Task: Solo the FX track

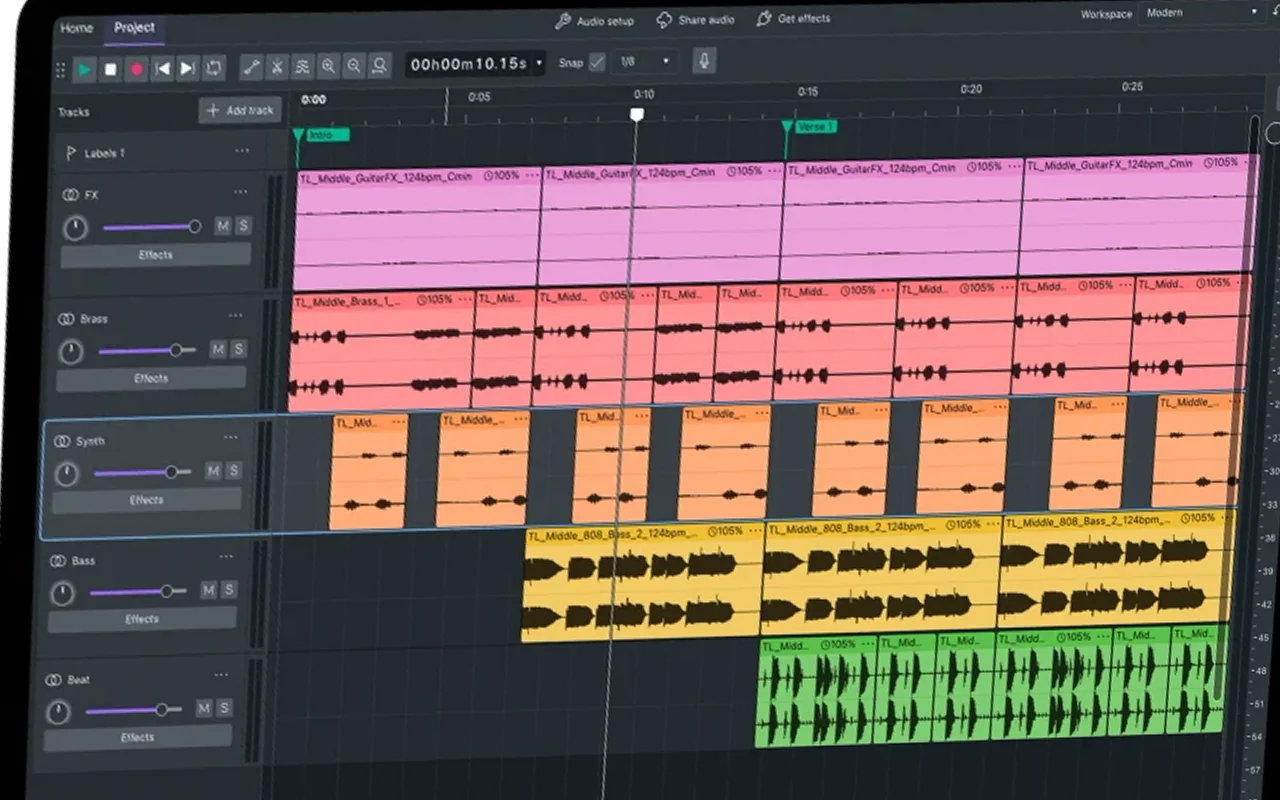Action: [243, 226]
